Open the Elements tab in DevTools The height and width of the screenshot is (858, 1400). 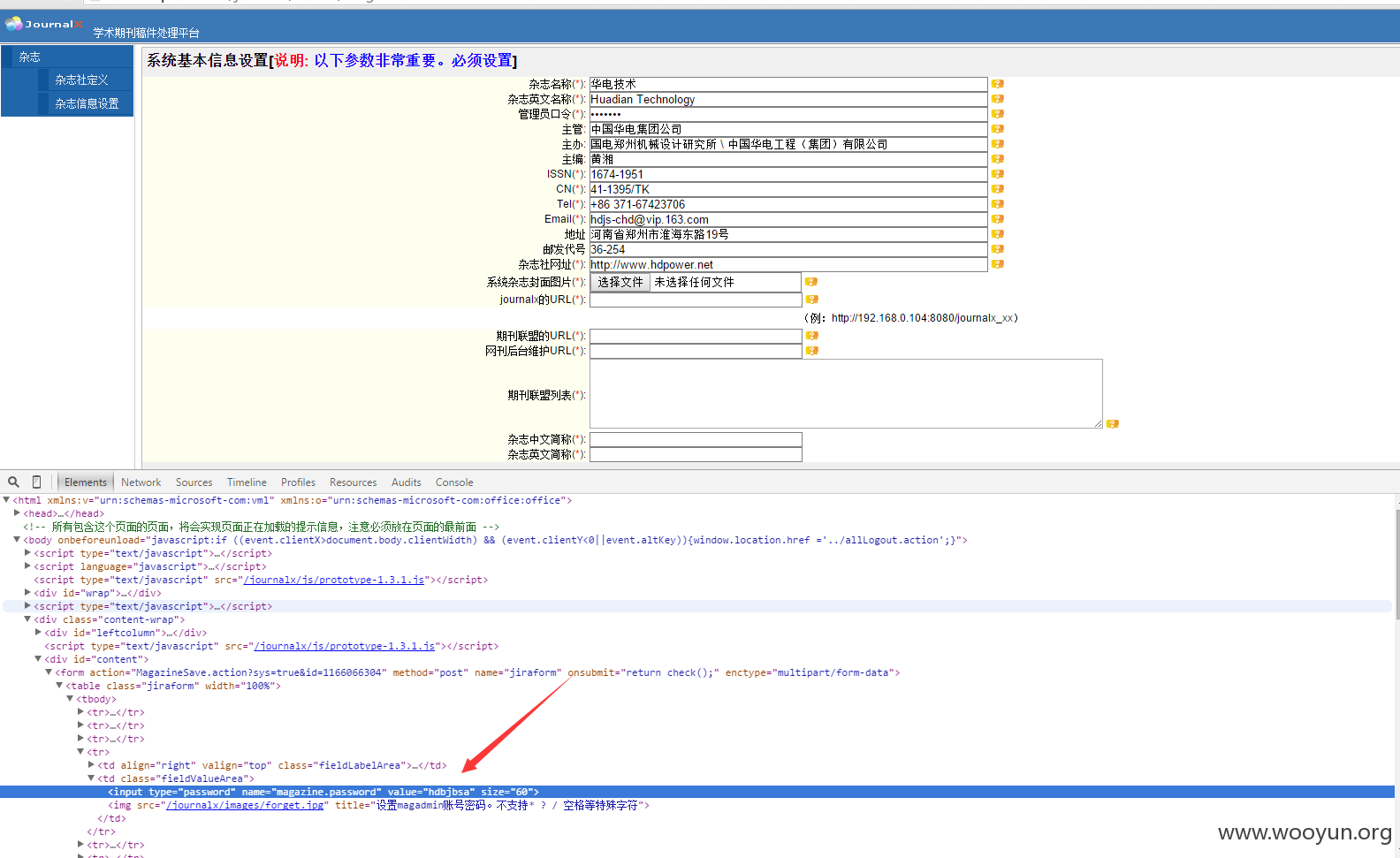tap(86, 482)
